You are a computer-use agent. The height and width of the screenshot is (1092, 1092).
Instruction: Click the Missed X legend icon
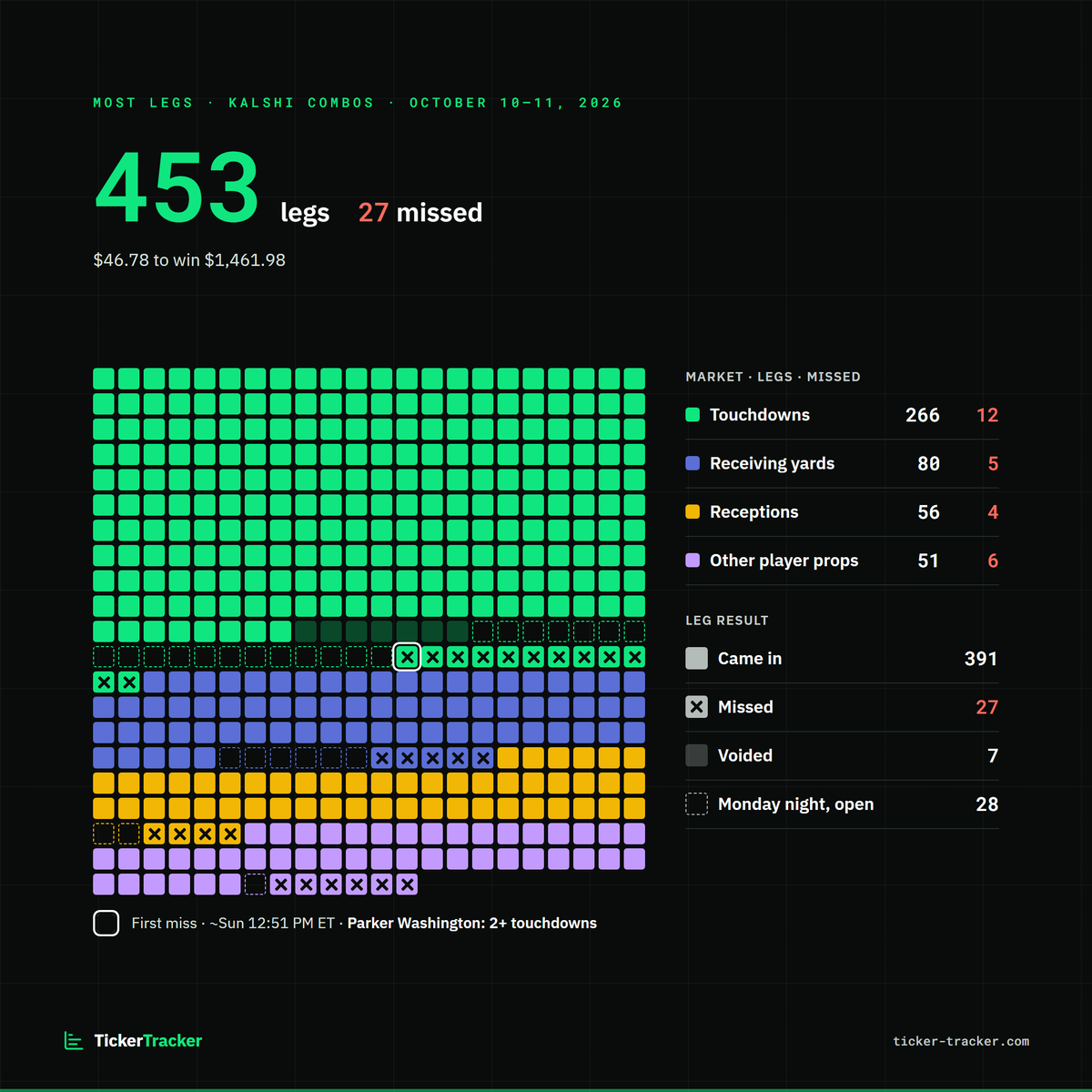[x=696, y=707]
